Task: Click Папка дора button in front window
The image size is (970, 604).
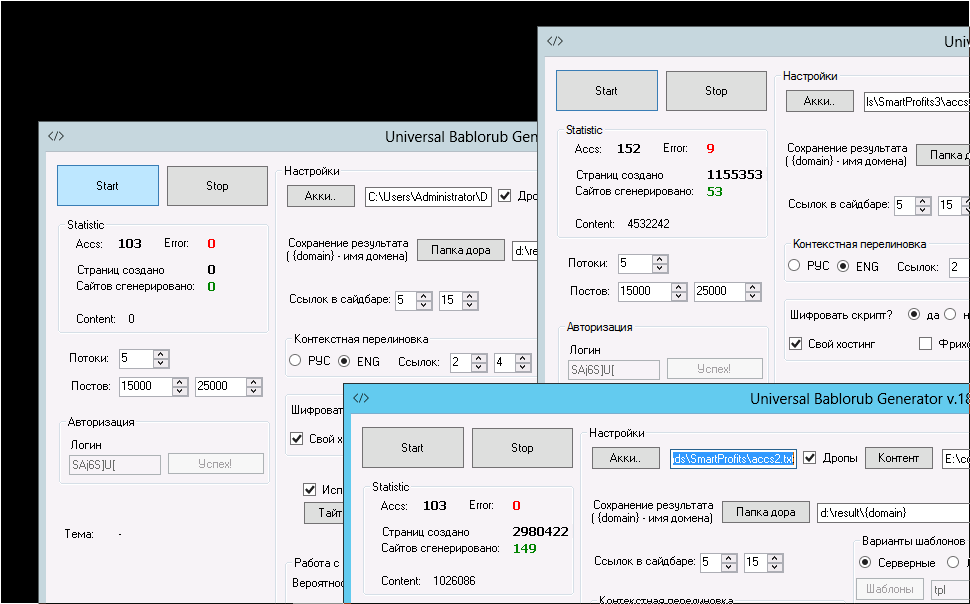Action: click(766, 512)
